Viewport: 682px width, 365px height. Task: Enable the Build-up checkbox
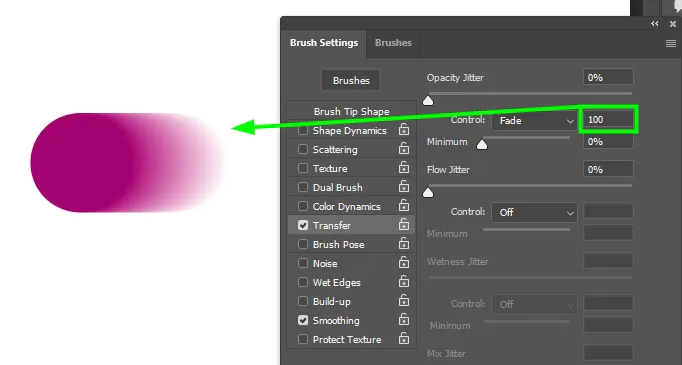pos(303,301)
